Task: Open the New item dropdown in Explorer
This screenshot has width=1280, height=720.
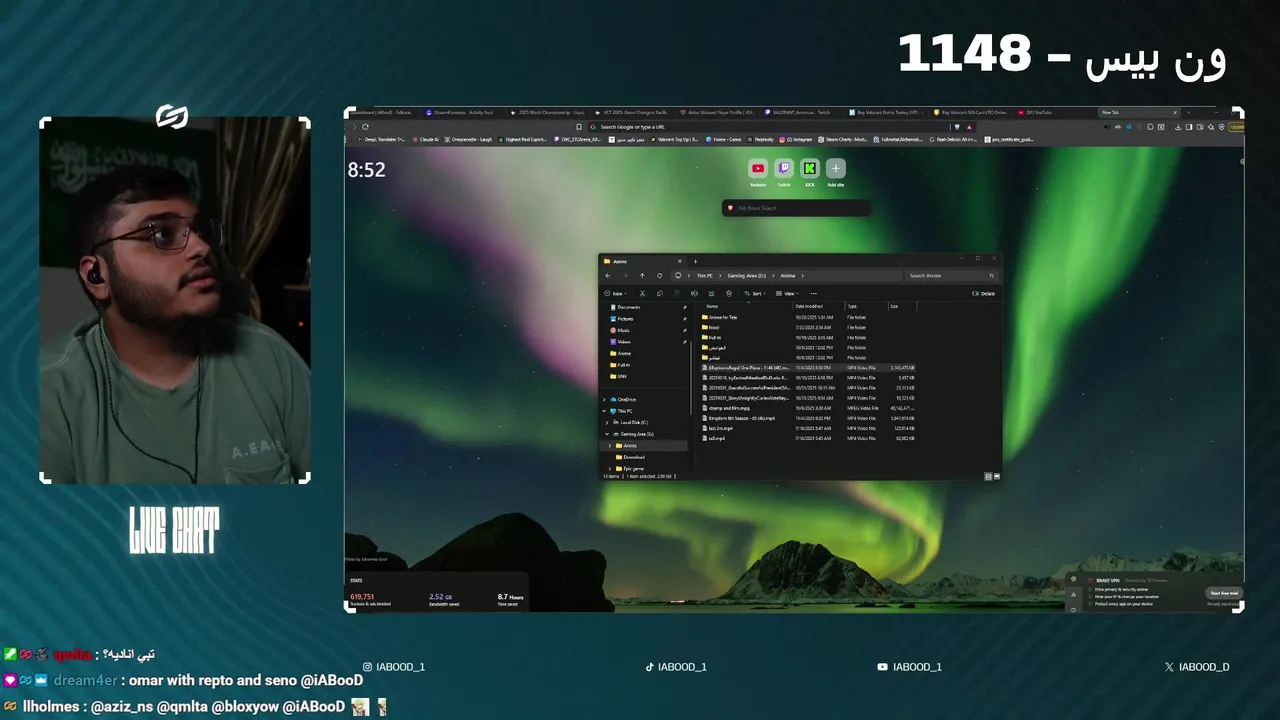Action: 616,293
